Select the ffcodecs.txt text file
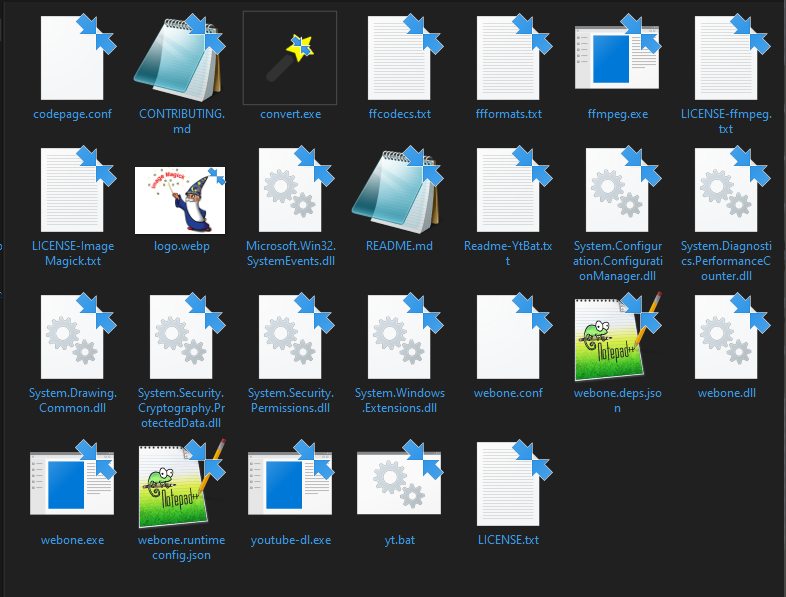Viewport: 786px width, 597px height. (399, 58)
